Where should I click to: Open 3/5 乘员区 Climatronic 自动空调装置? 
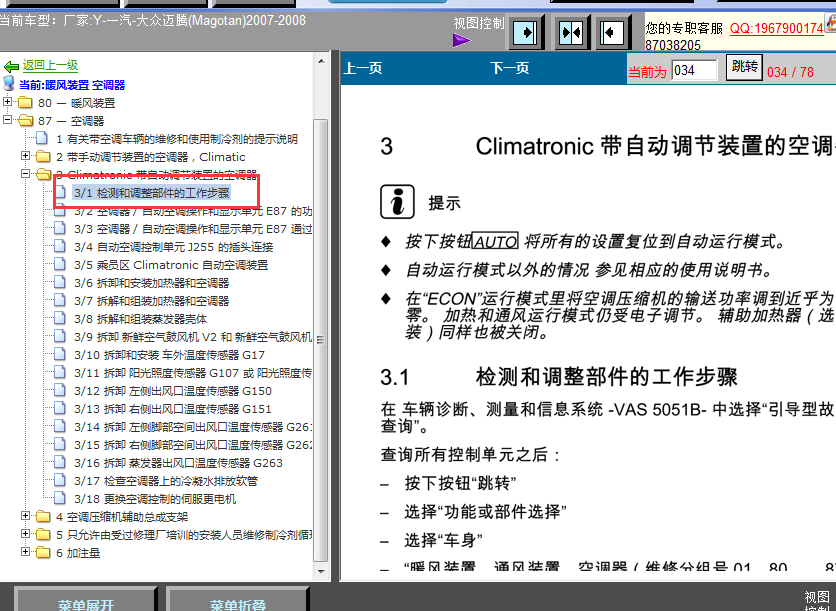click(x=171, y=265)
